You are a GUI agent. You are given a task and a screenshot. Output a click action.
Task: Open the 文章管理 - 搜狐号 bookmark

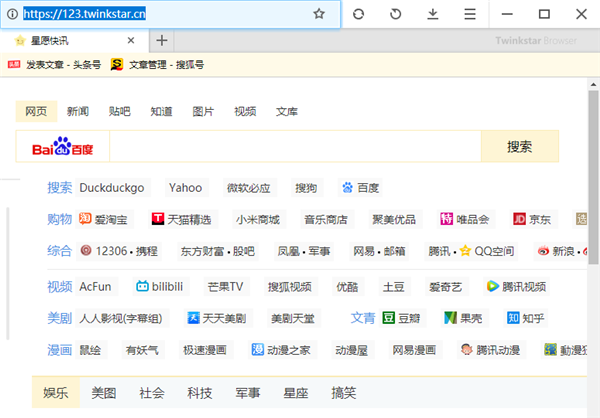pyautogui.click(x=157, y=65)
